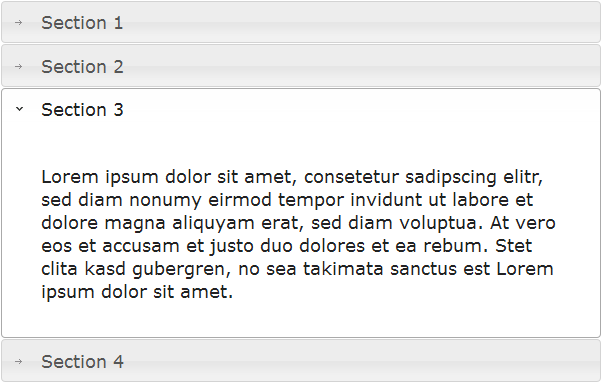Collapse the open Section 3 header
Screen dimensions: 602x383
coord(301,110)
